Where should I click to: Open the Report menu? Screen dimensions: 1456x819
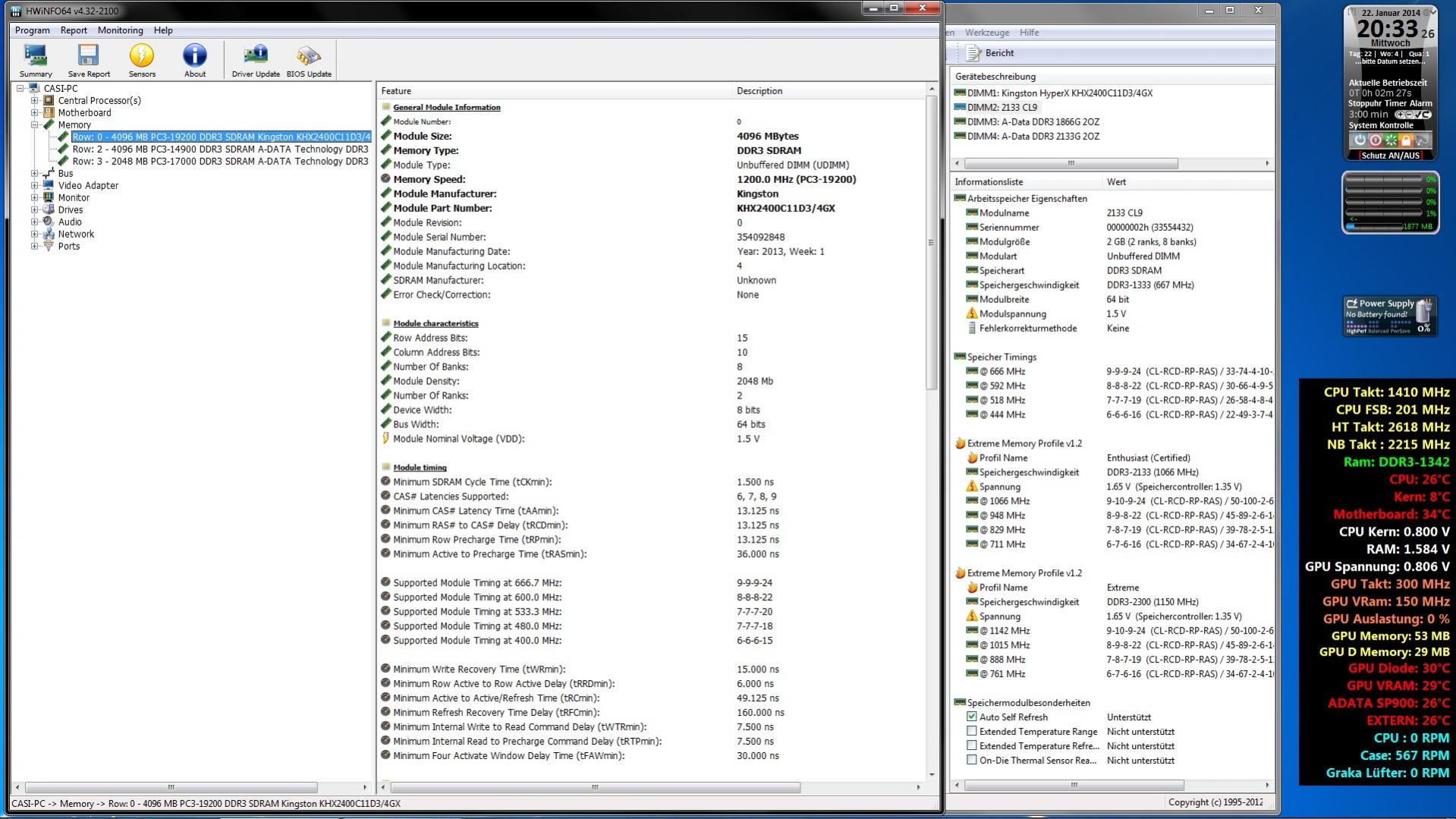tap(74, 30)
